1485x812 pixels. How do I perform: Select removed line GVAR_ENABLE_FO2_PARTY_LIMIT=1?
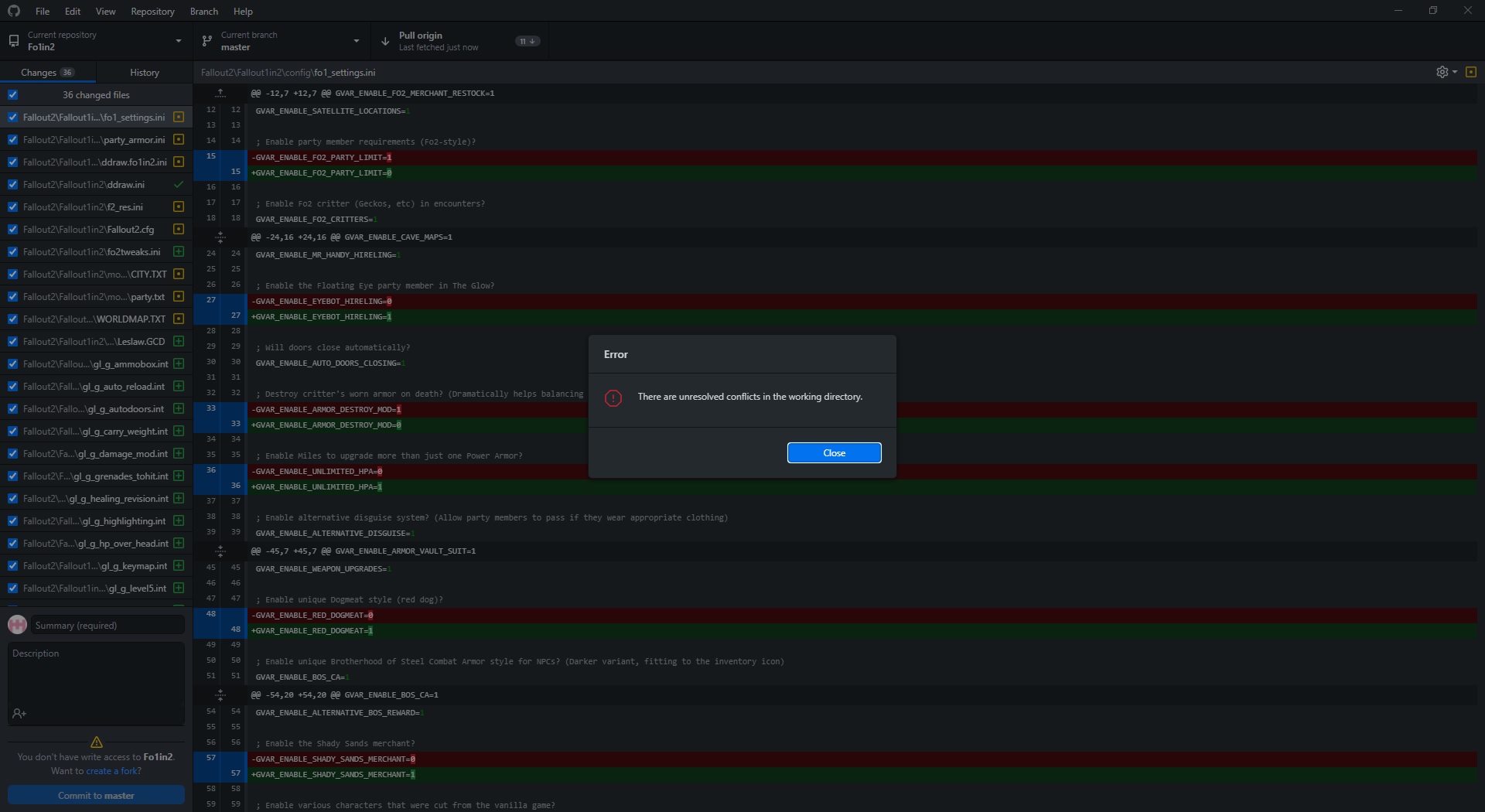click(862, 157)
